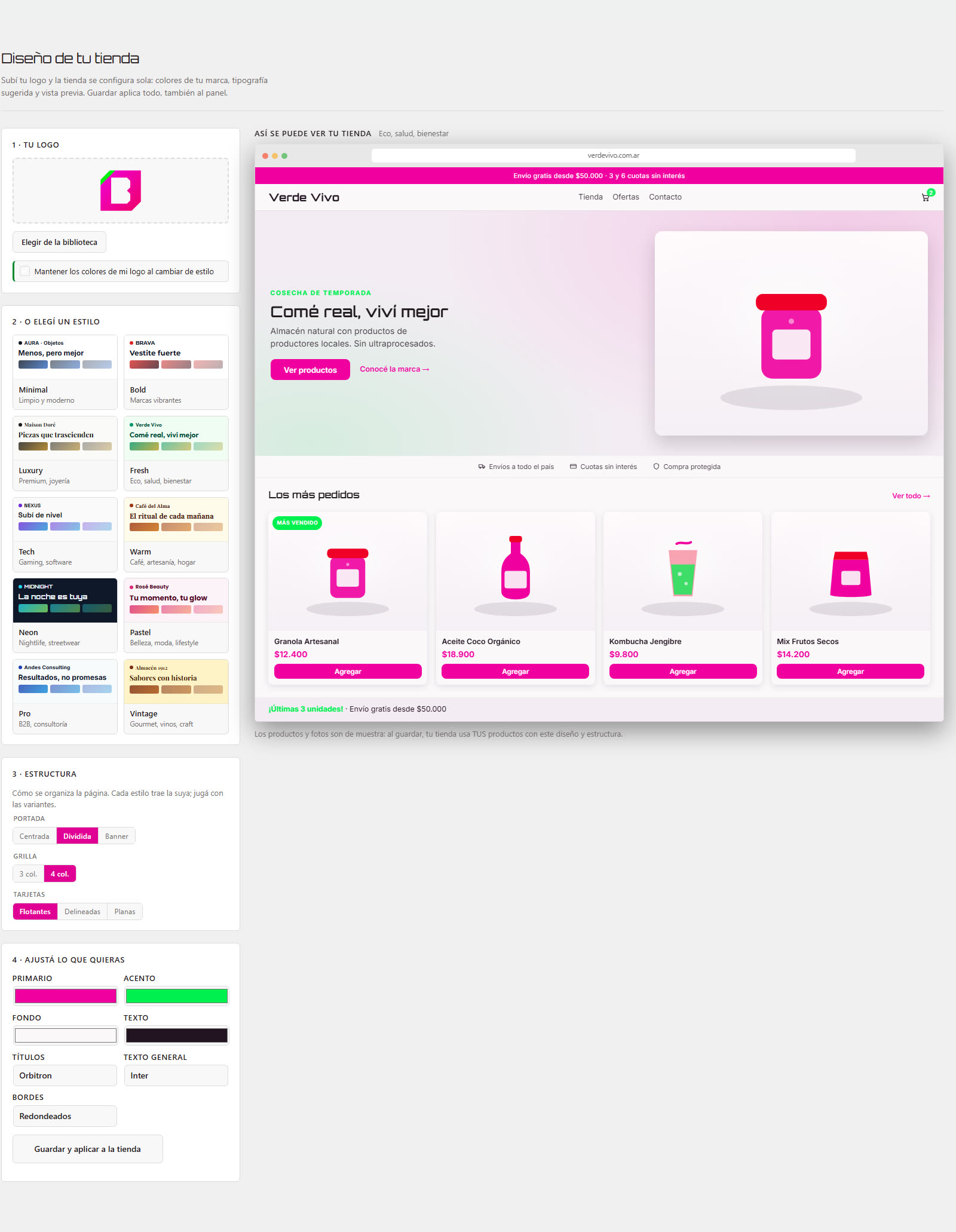956x1232 pixels.
Task: Click the Compra protegida text
Action: click(692, 467)
